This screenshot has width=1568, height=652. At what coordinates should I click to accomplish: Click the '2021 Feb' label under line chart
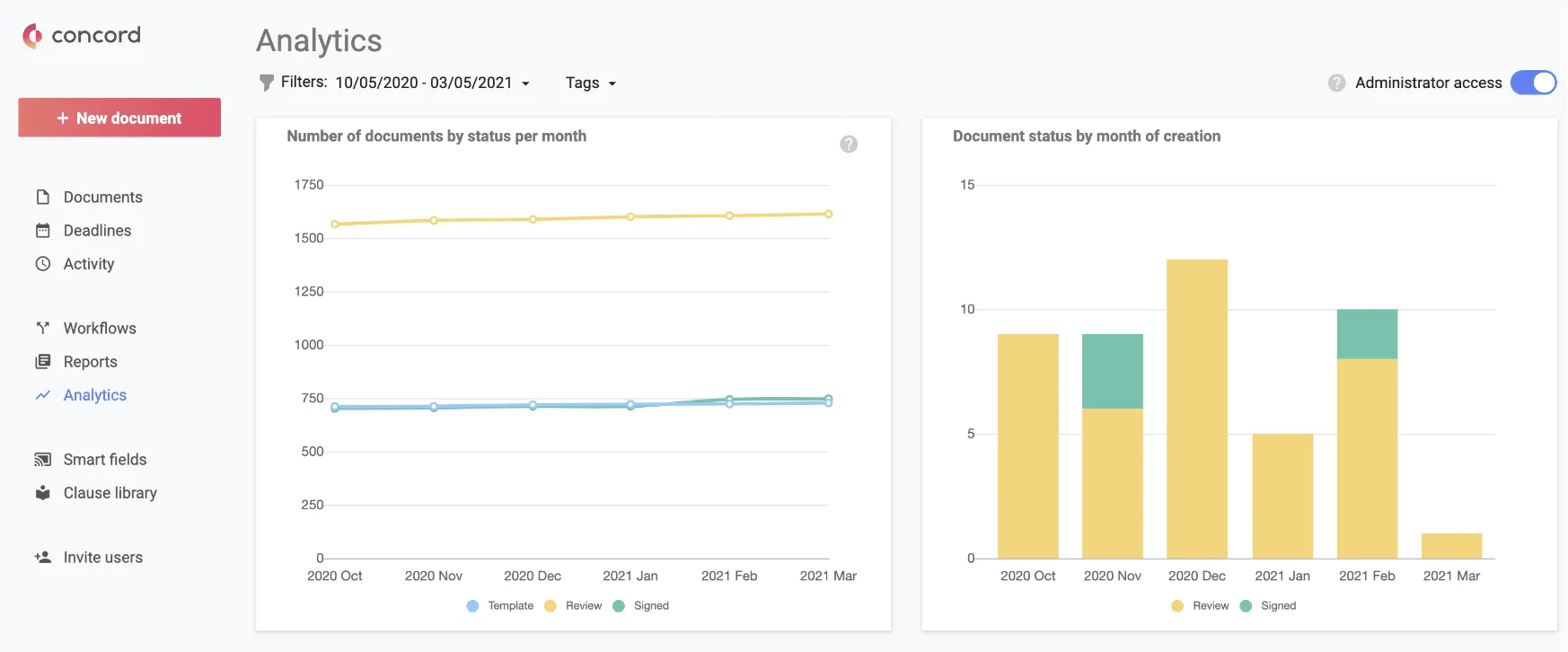(729, 576)
